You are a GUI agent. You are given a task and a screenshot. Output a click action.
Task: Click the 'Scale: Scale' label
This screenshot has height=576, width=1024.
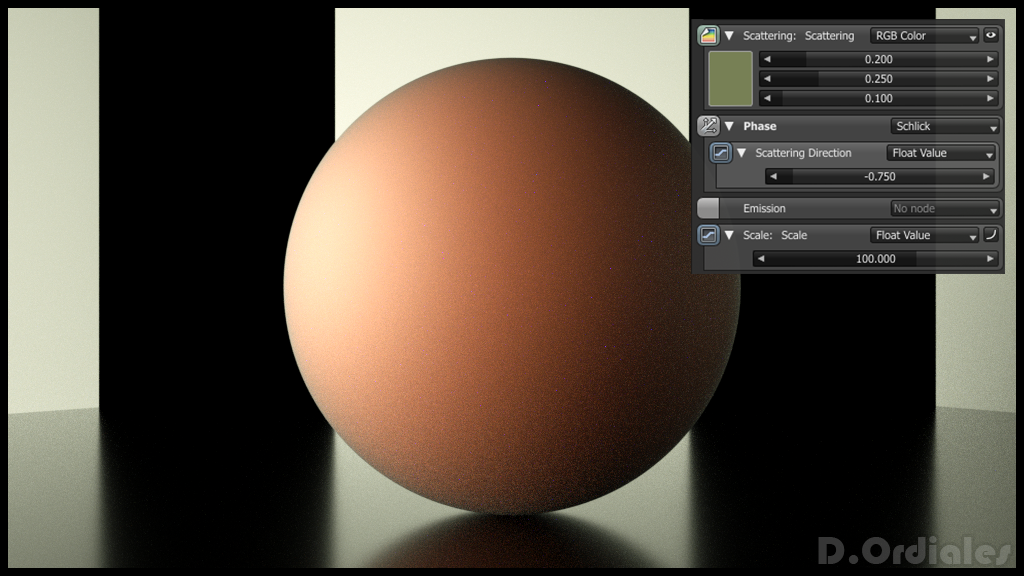pos(775,235)
